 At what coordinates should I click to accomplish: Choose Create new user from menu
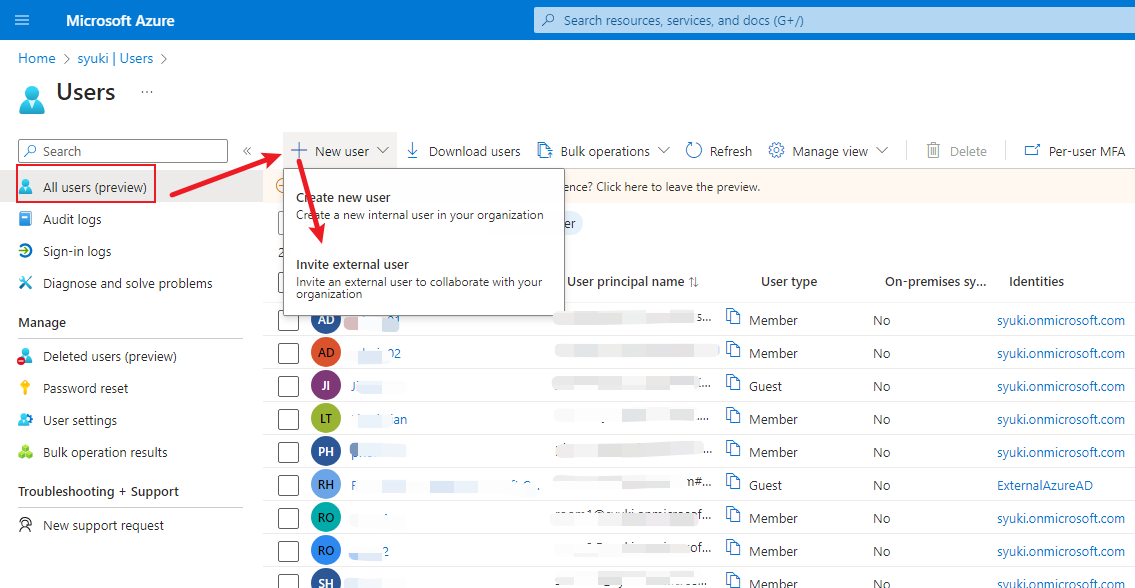click(423, 206)
